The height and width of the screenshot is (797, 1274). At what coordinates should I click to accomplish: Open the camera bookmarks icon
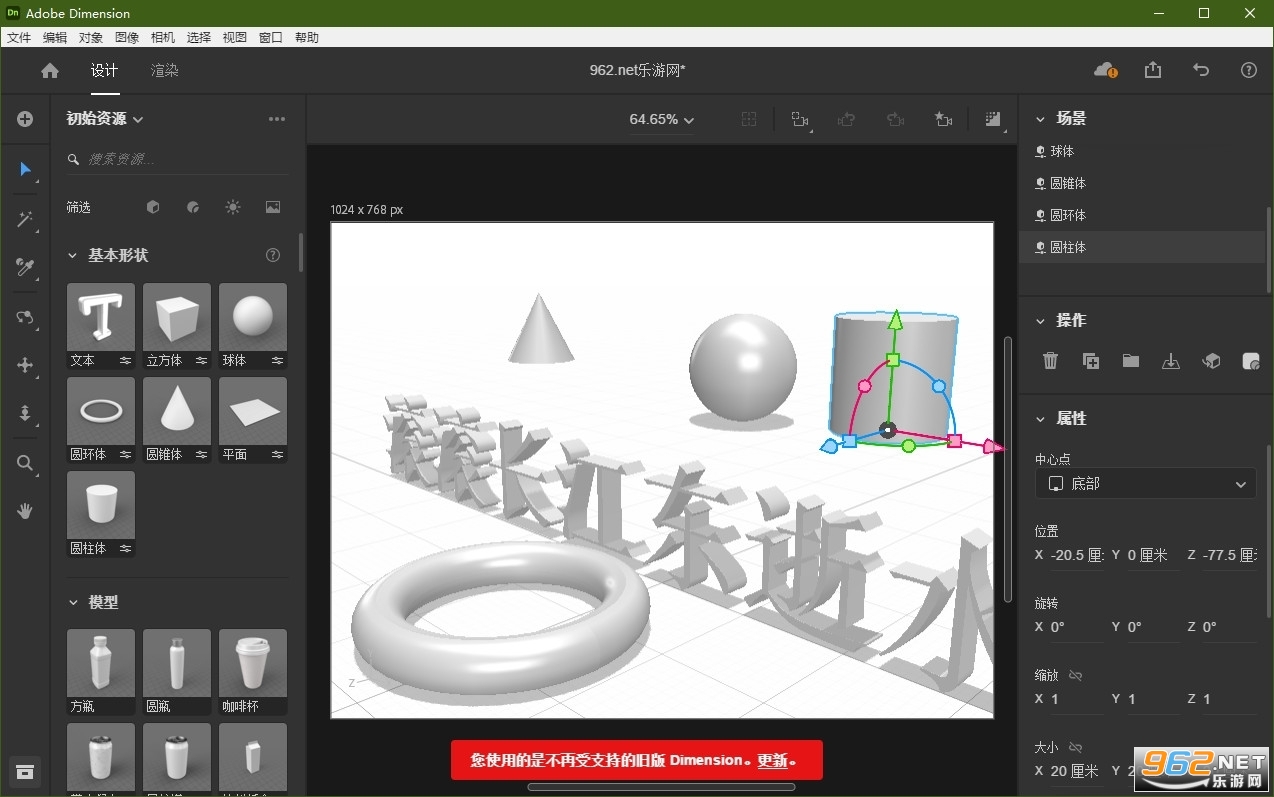point(943,119)
